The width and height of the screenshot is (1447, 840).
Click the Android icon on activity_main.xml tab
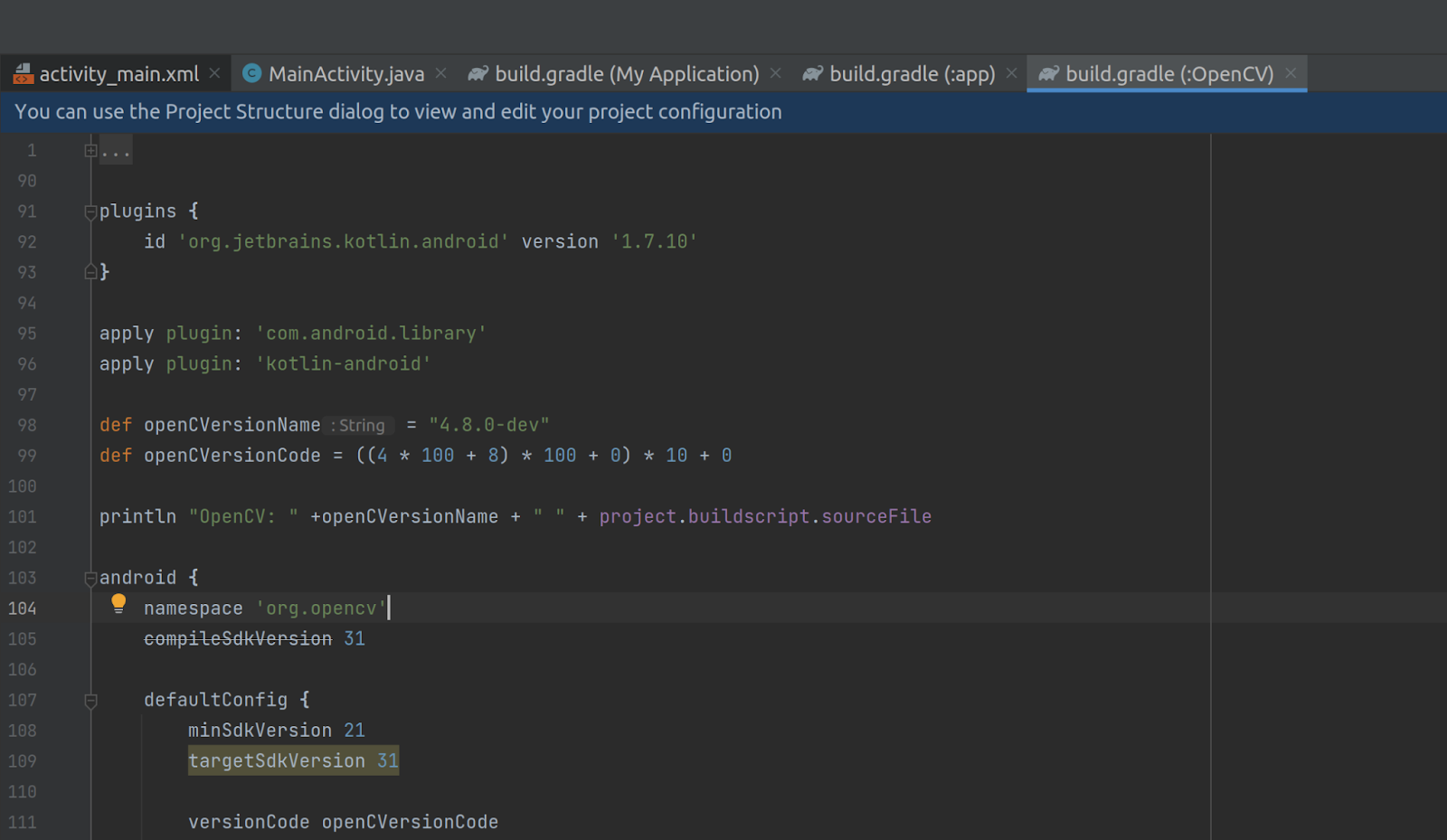pos(22,73)
